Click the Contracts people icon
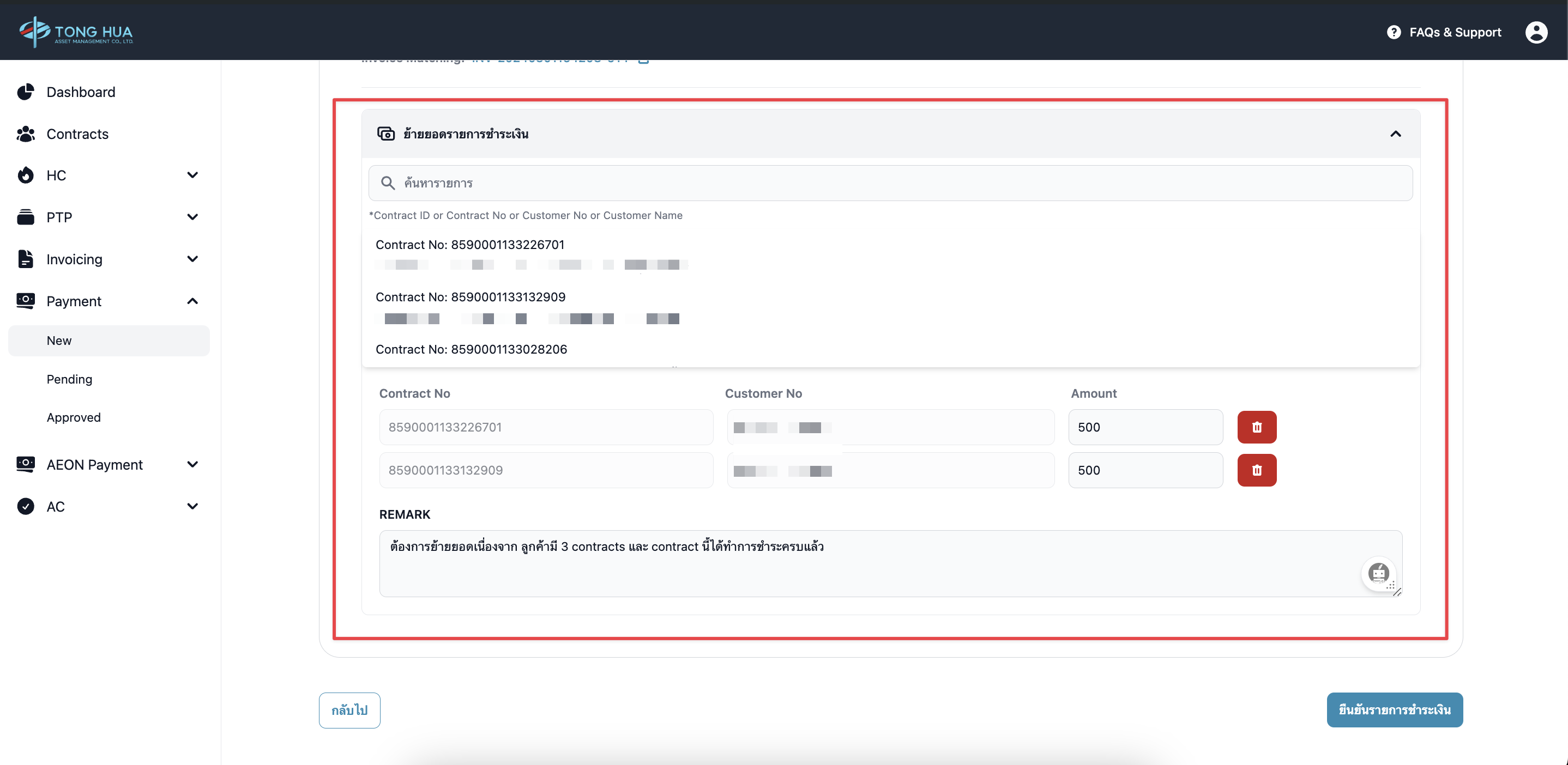The width and height of the screenshot is (1568, 765). tap(26, 134)
